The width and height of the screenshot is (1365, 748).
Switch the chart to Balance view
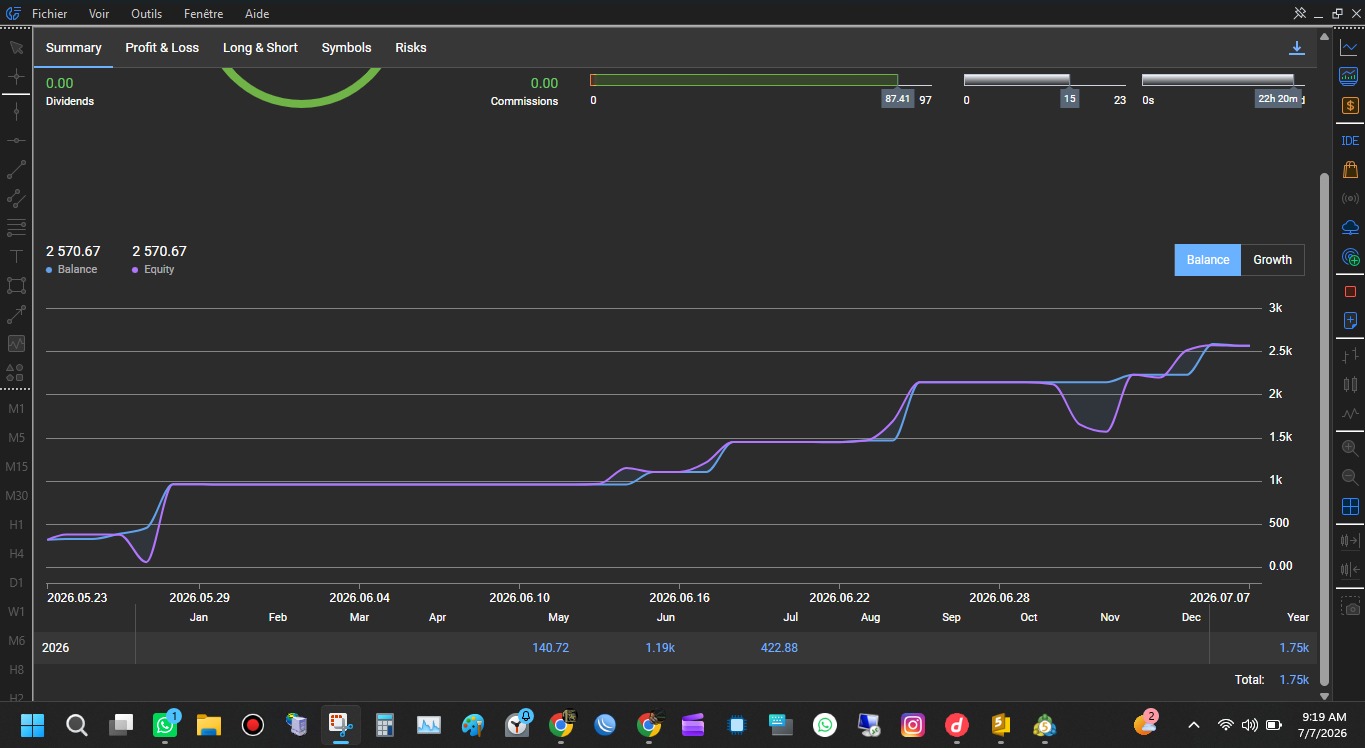point(1208,260)
